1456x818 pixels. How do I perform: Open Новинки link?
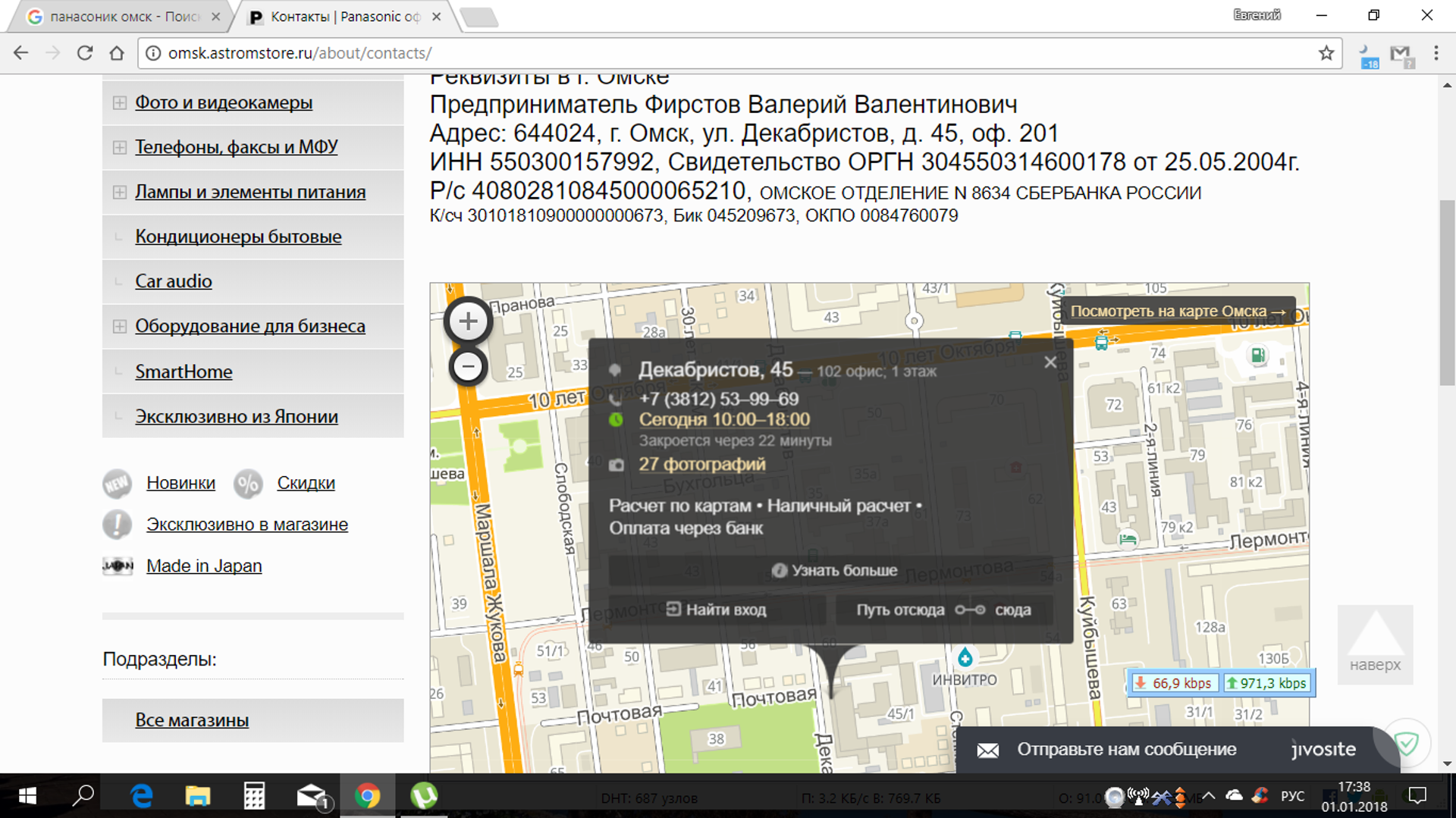(x=180, y=483)
